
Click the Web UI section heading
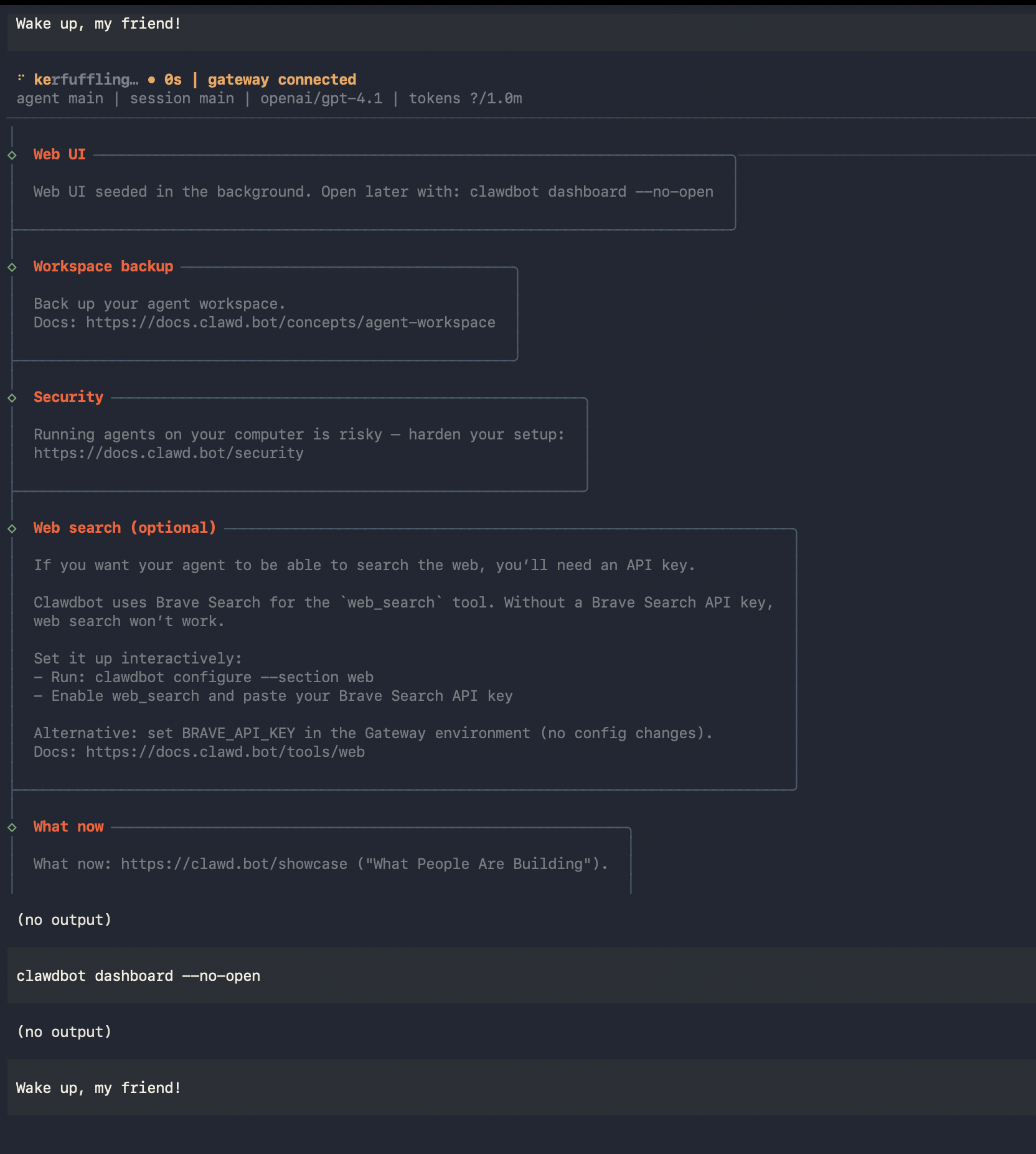pos(60,154)
